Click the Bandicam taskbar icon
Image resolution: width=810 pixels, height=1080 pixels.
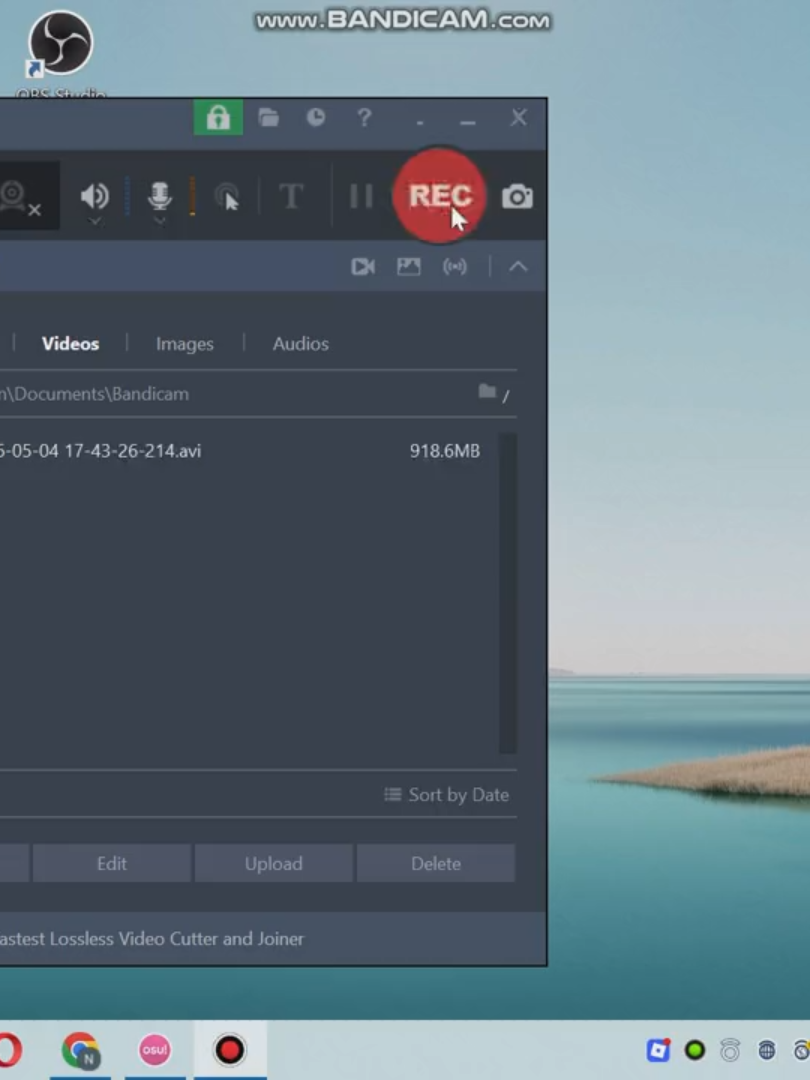(x=229, y=1050)
